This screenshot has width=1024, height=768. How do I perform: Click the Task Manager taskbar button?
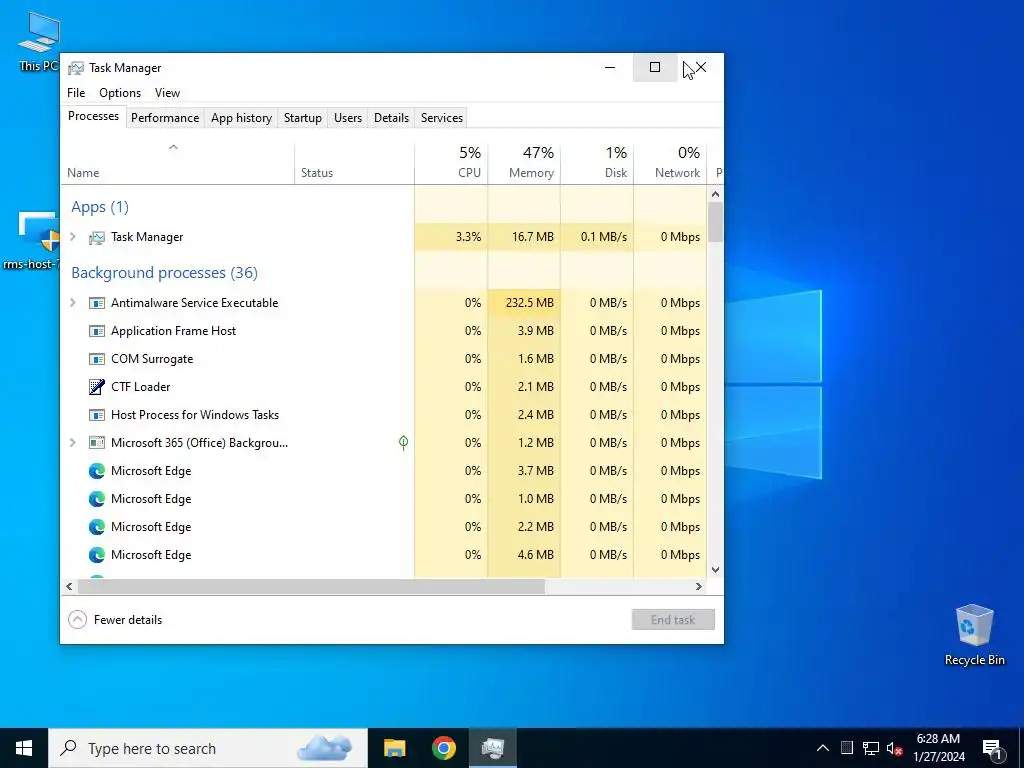(493, 748)
